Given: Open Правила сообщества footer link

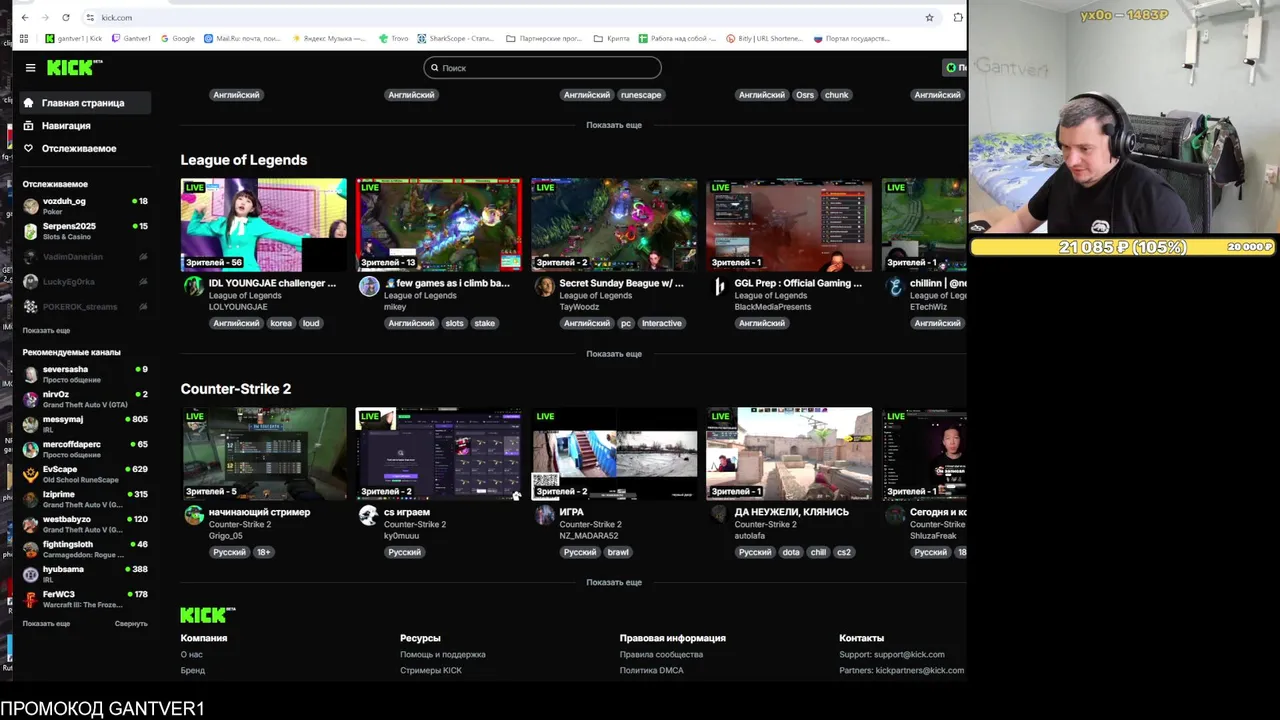Looking at the screenshot, I should pos(661,654).
